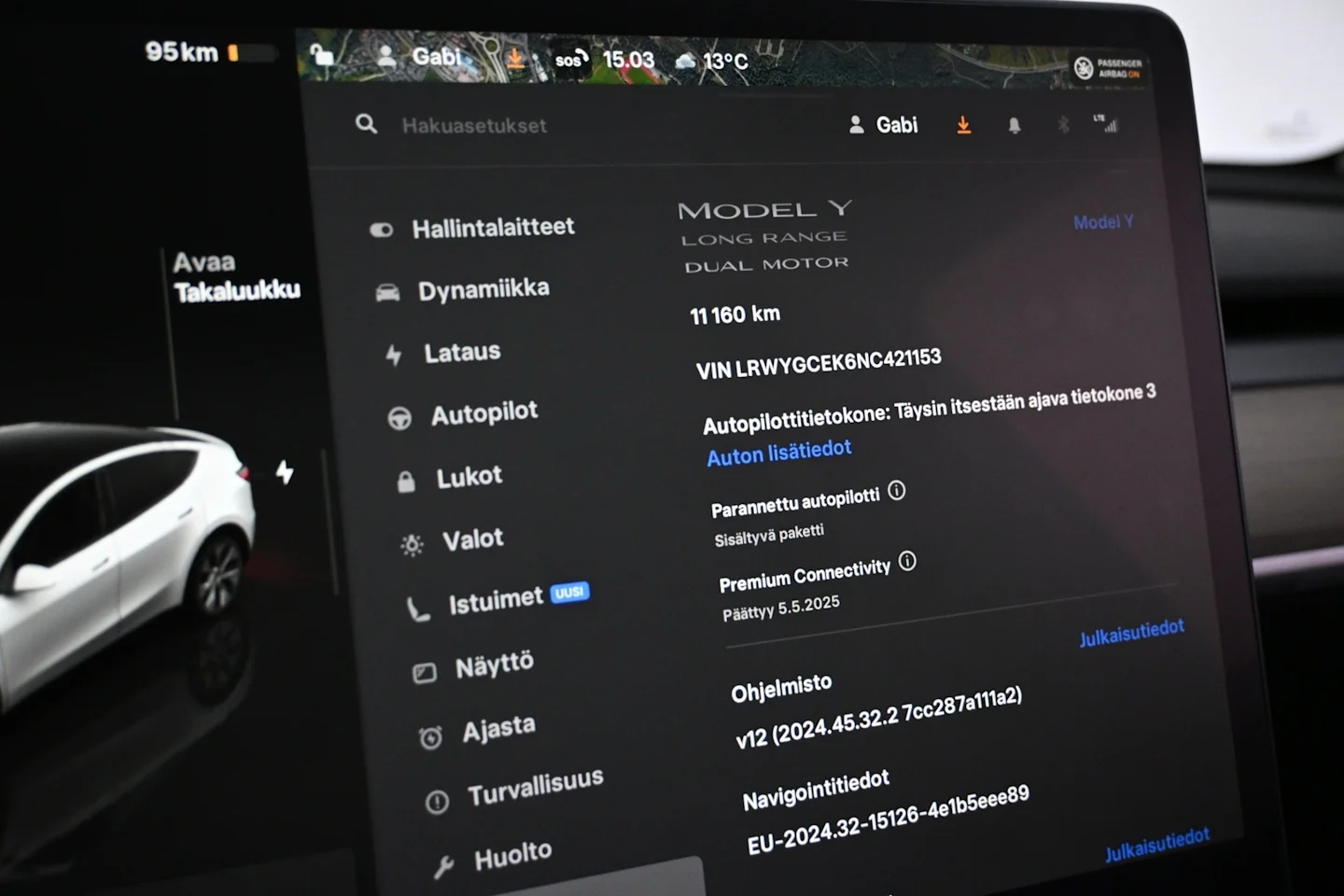Open the Dynamiikka settings menu
Screen dimensions: 1344x896
coord(464,290)
